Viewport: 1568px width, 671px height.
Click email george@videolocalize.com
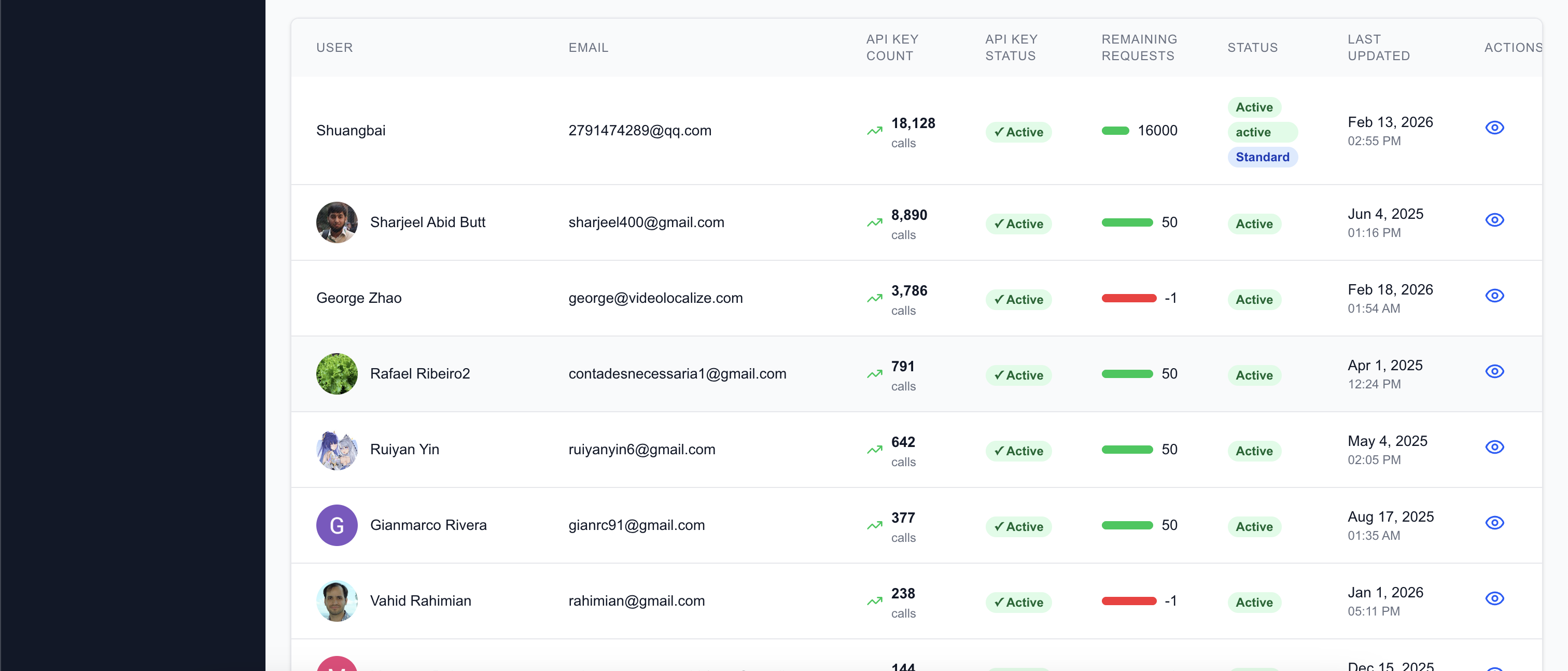tap(655, 298)
